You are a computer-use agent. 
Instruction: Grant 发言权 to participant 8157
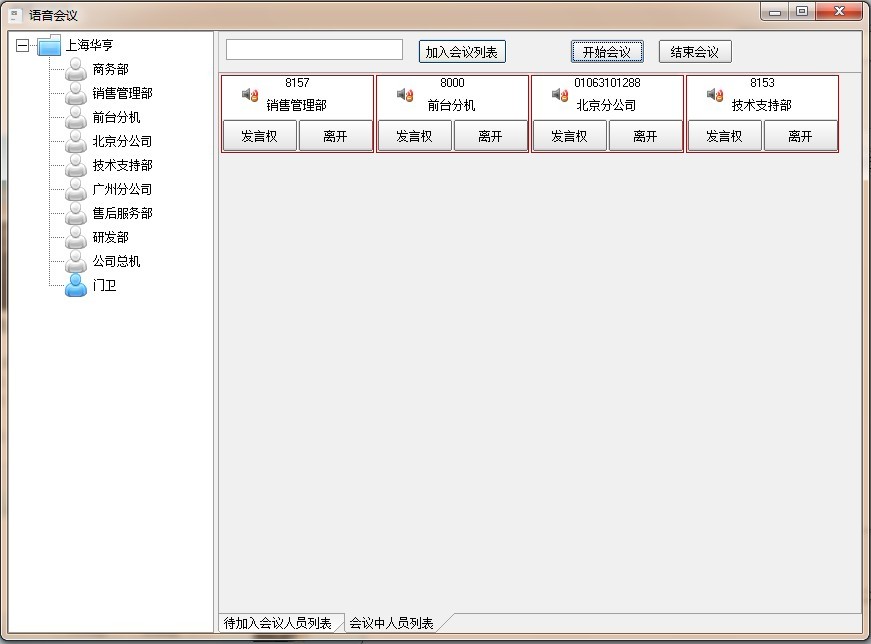[x=260, y=135]
